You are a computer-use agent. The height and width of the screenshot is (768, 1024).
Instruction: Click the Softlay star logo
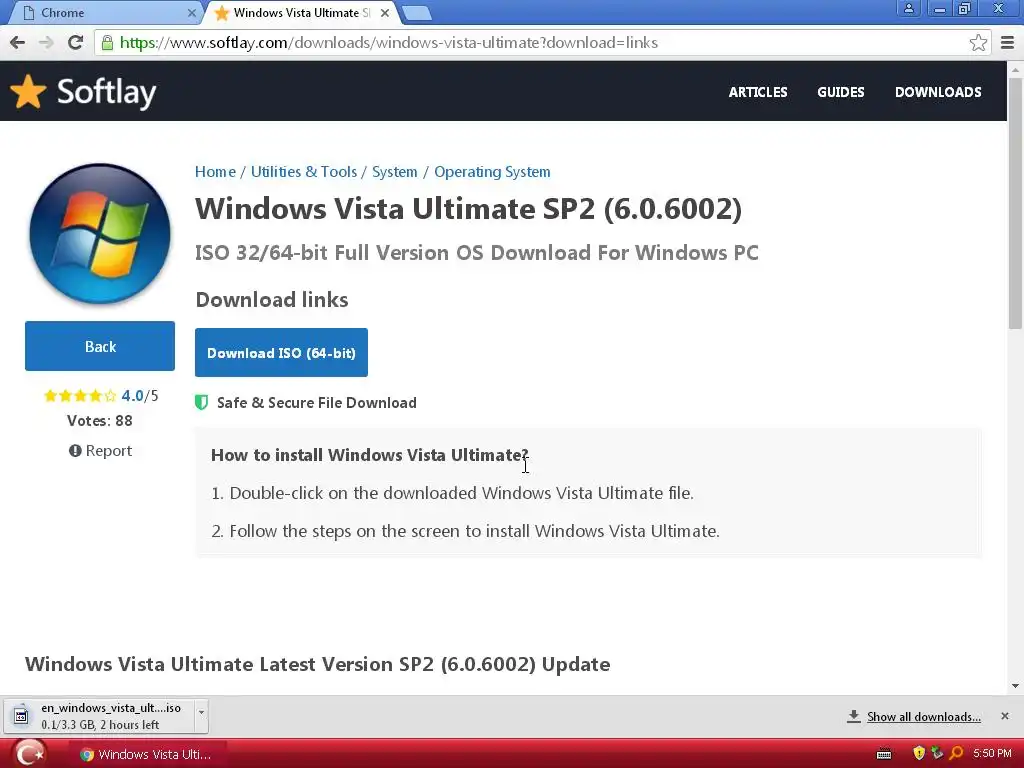click(x=28, y=91)
